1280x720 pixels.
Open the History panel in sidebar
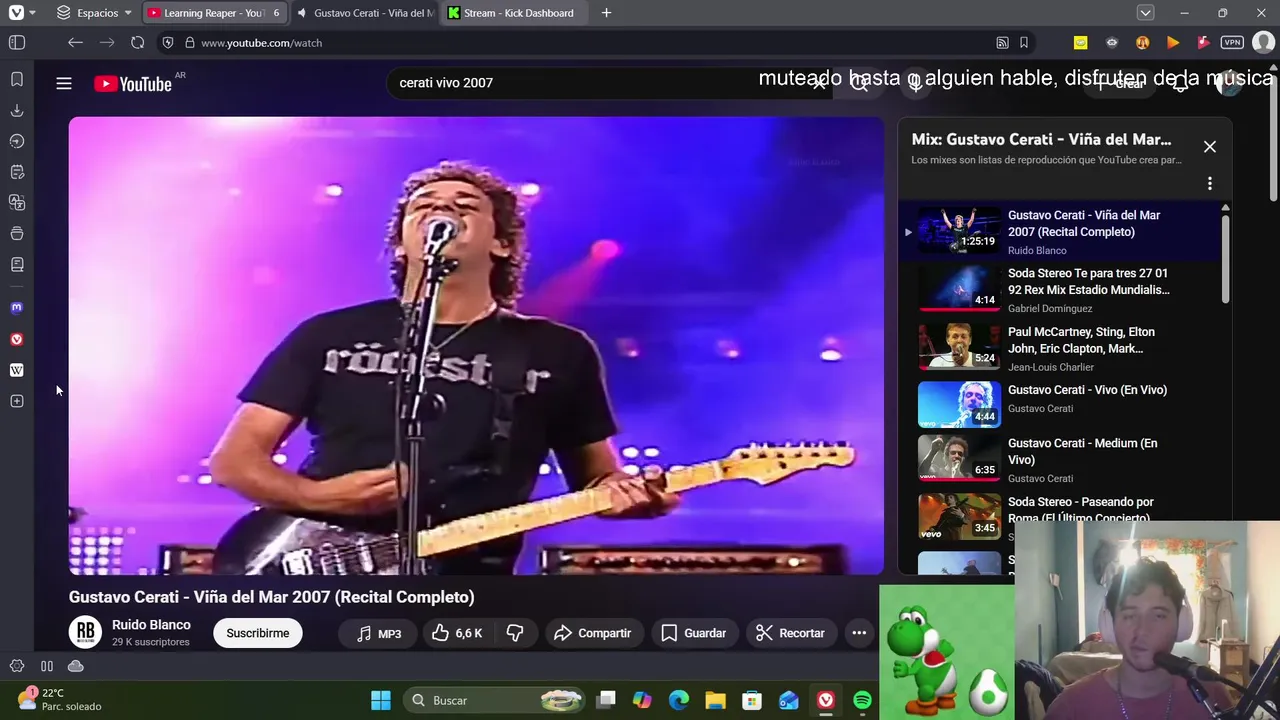pos(17,141)
